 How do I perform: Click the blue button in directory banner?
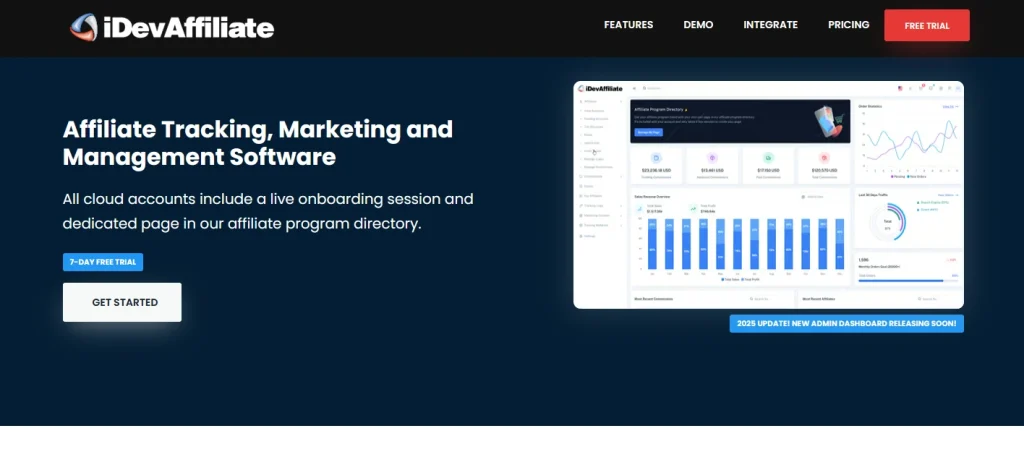point(648,132)
